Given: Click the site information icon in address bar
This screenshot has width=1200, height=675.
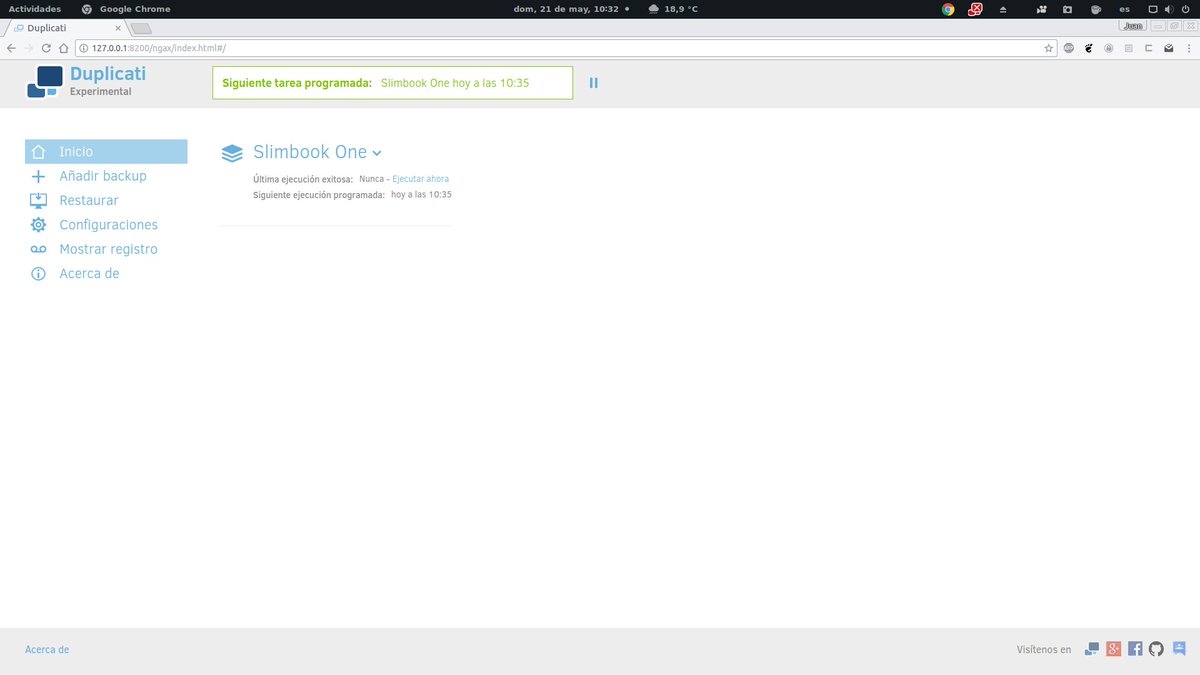Looking at the screenshot, I should pos(83,48).
